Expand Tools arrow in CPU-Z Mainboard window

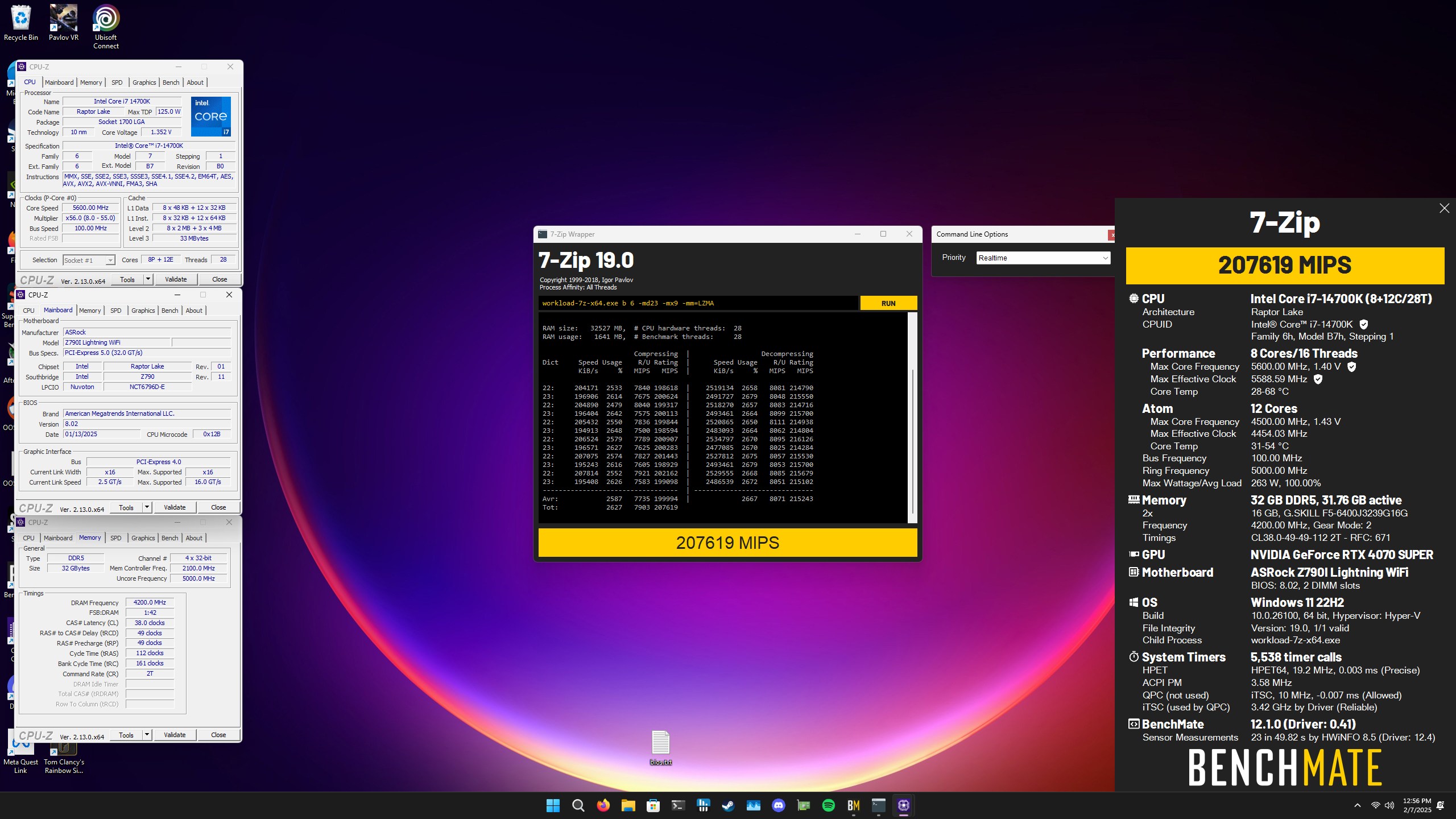coord(147,507)
